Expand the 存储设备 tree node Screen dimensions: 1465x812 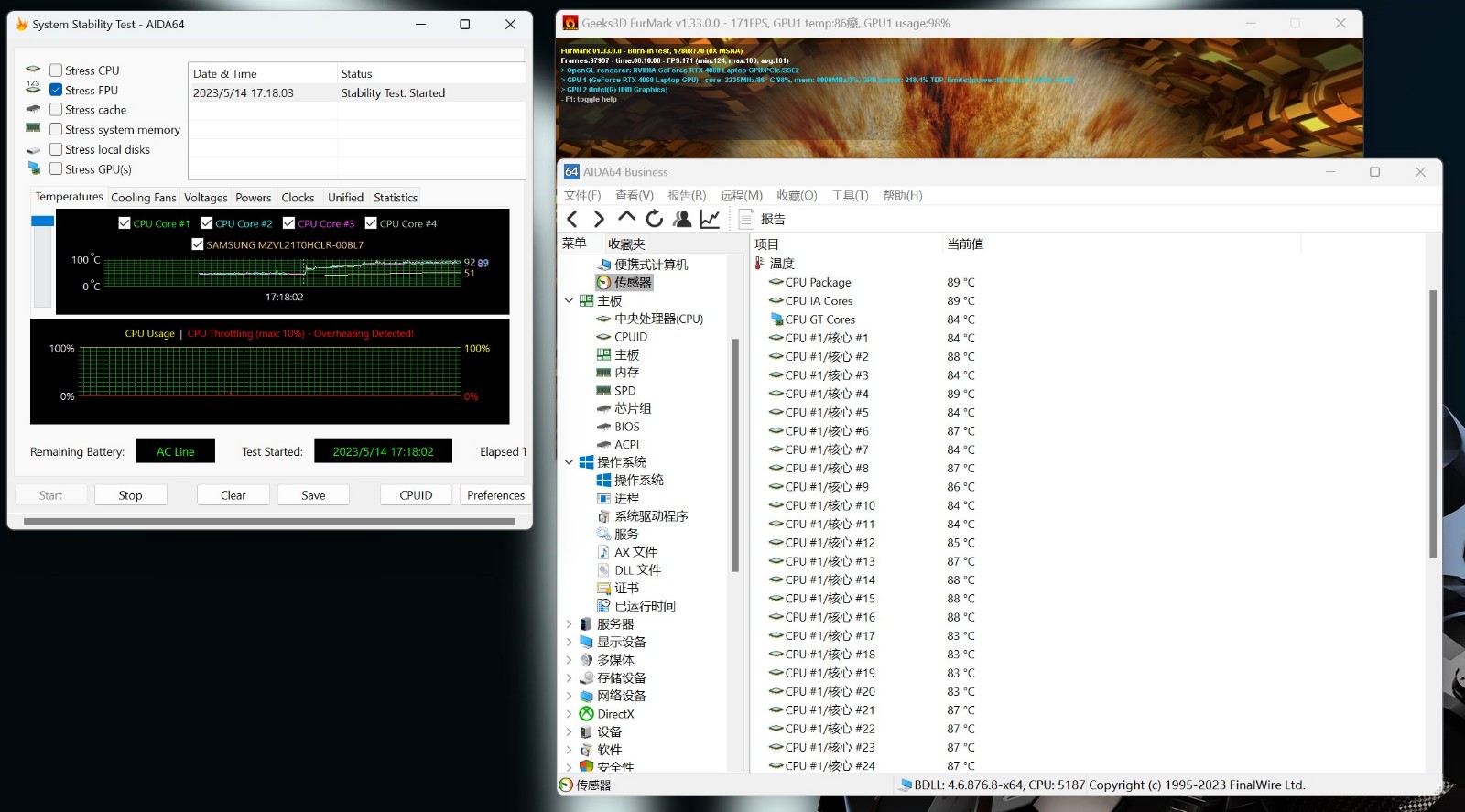[x=569, y=678]
